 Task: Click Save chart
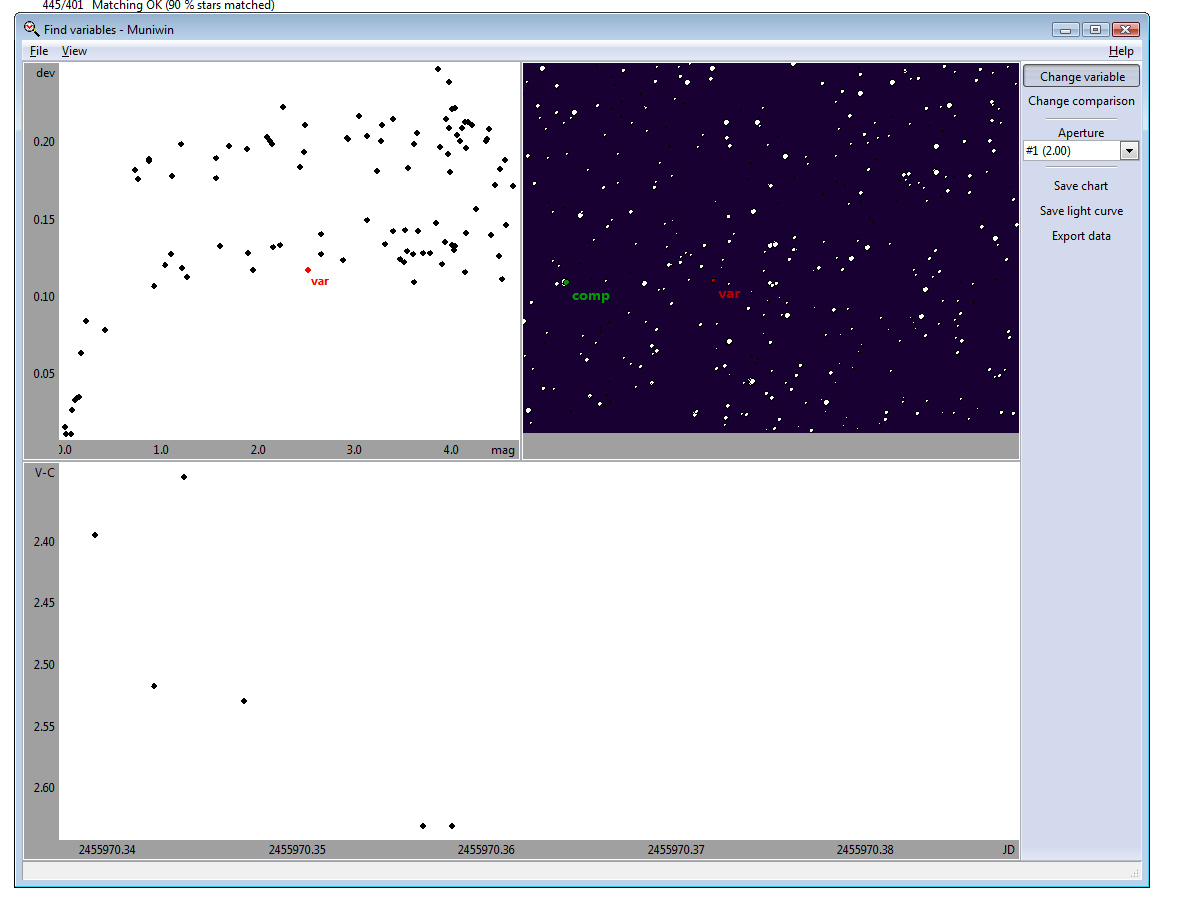[x=1080, y=186]
